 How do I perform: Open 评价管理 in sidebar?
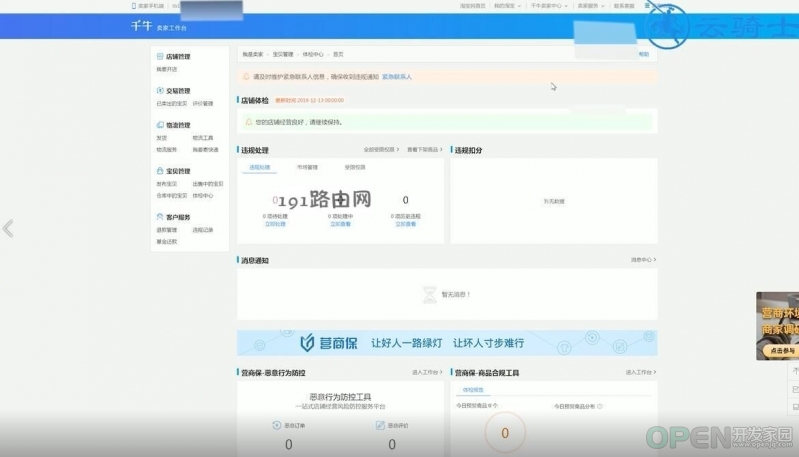(x=203, y=103)
